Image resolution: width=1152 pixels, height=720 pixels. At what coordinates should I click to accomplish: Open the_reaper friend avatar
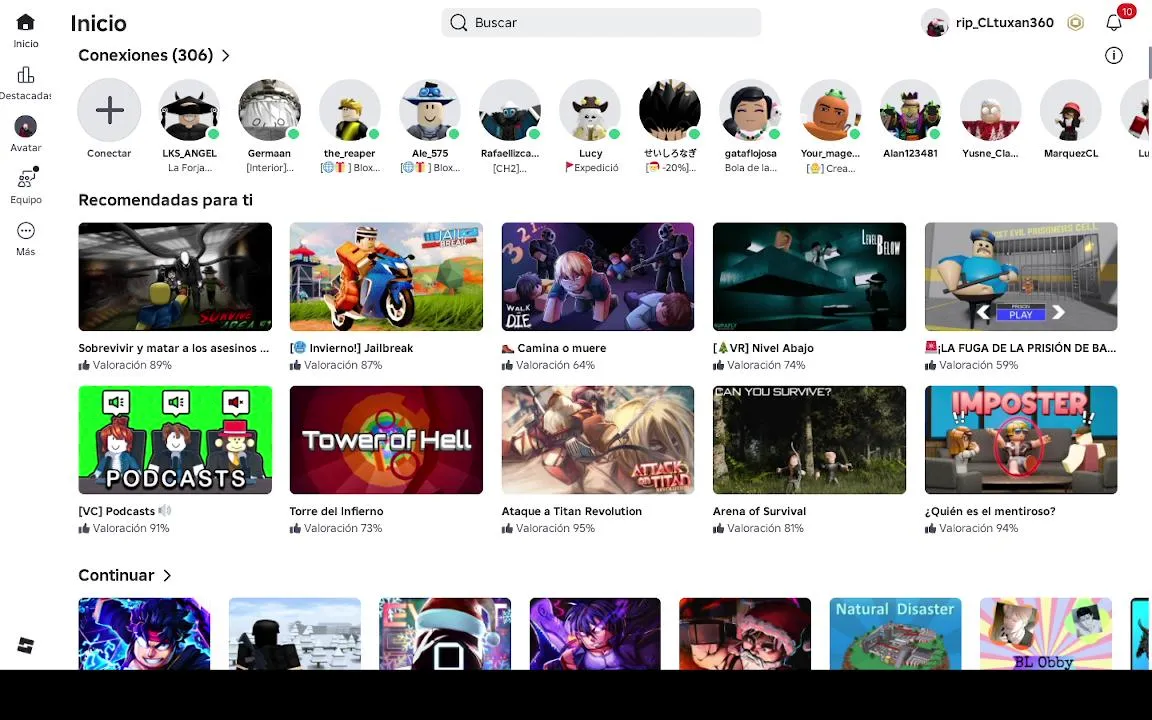[x=350, y=110]
